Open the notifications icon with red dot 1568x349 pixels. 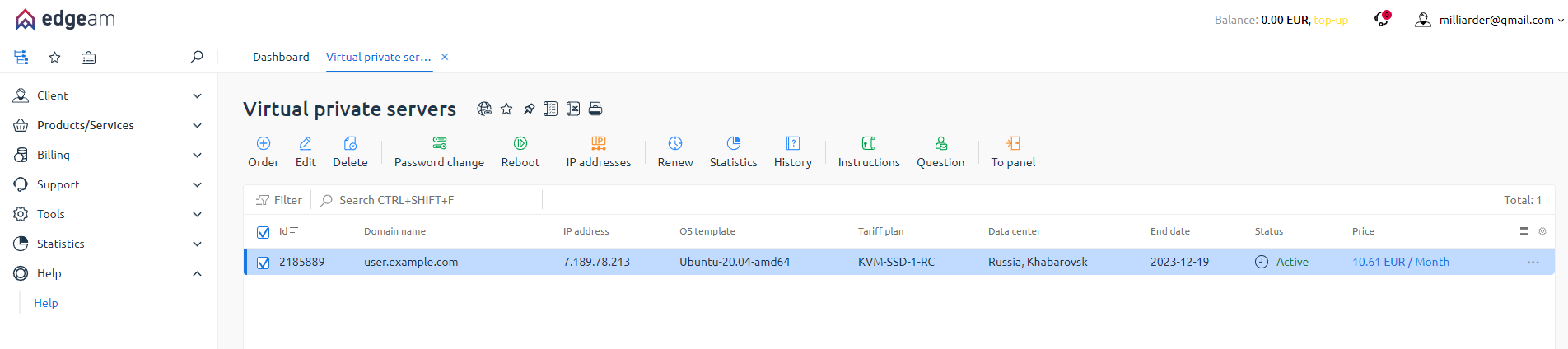coord(1382,19)
